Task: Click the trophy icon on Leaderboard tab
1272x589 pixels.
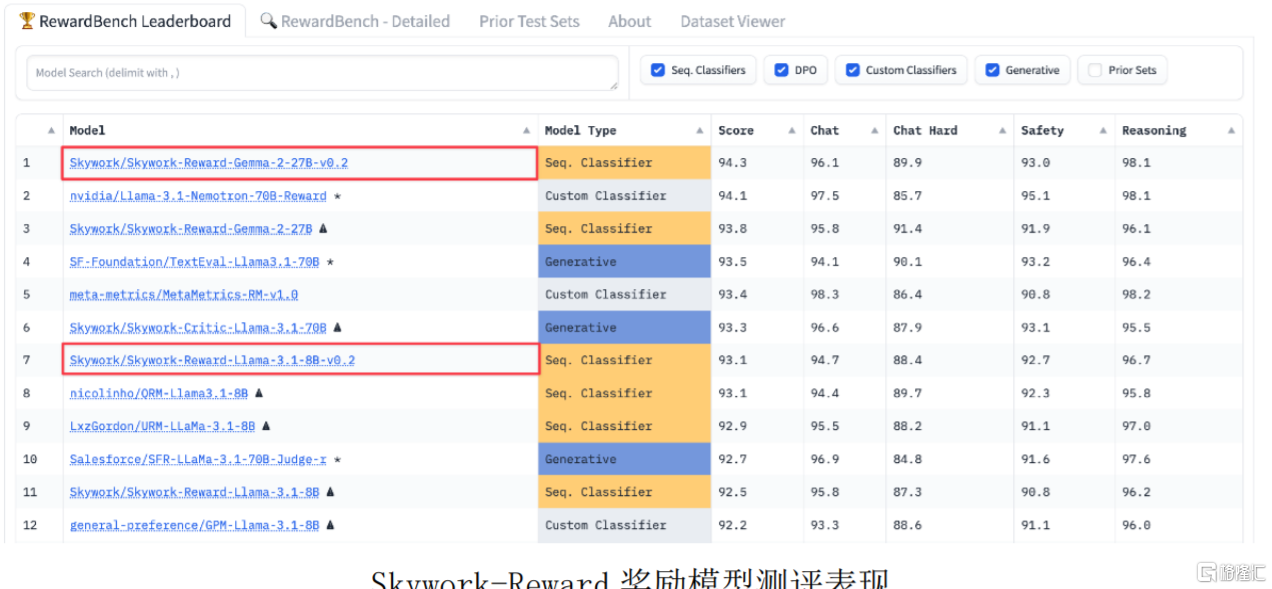Action: pyautogui.click(x=27, y=20)
